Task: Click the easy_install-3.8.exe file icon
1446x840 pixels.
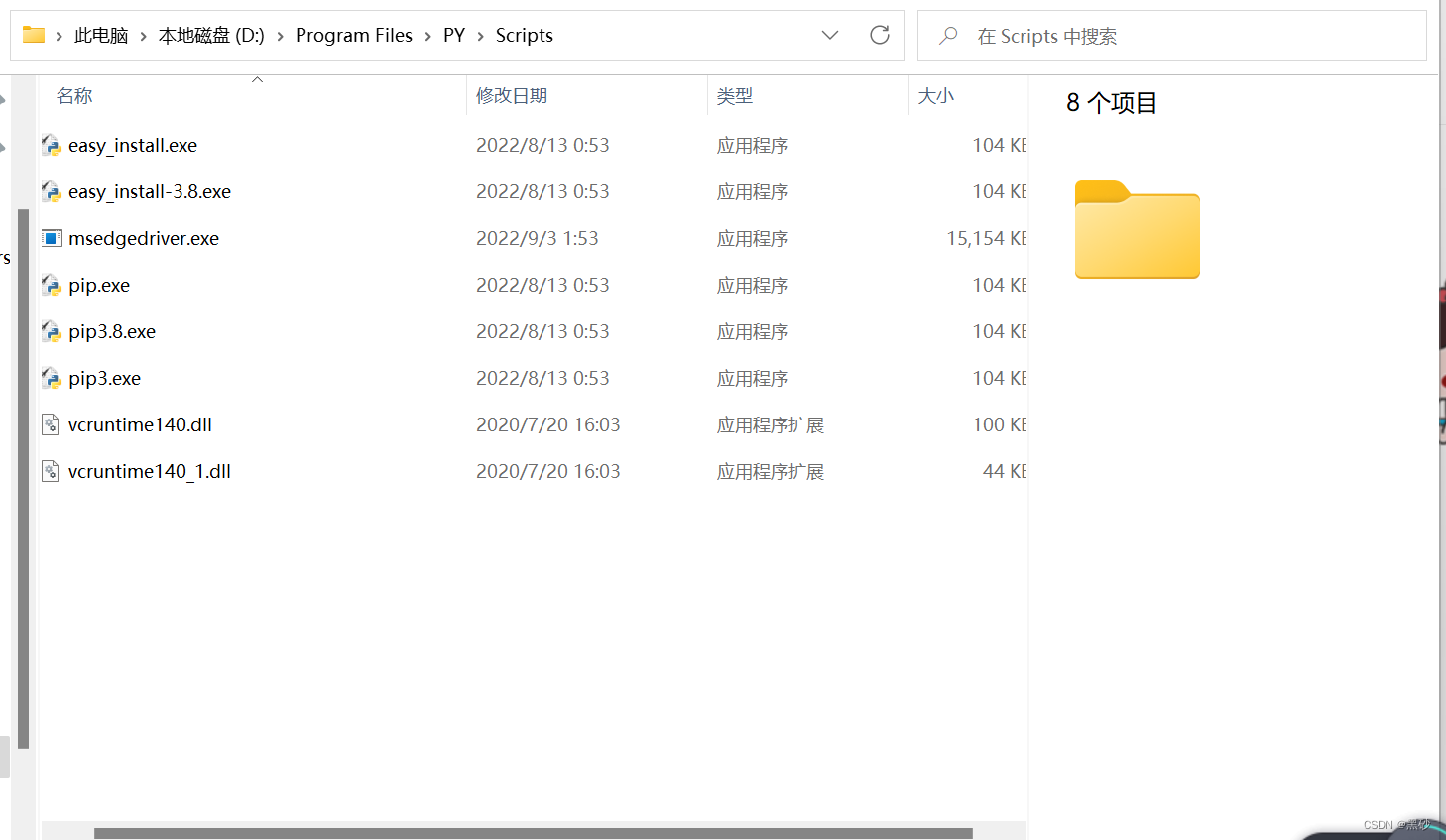Action: [51, 192]
